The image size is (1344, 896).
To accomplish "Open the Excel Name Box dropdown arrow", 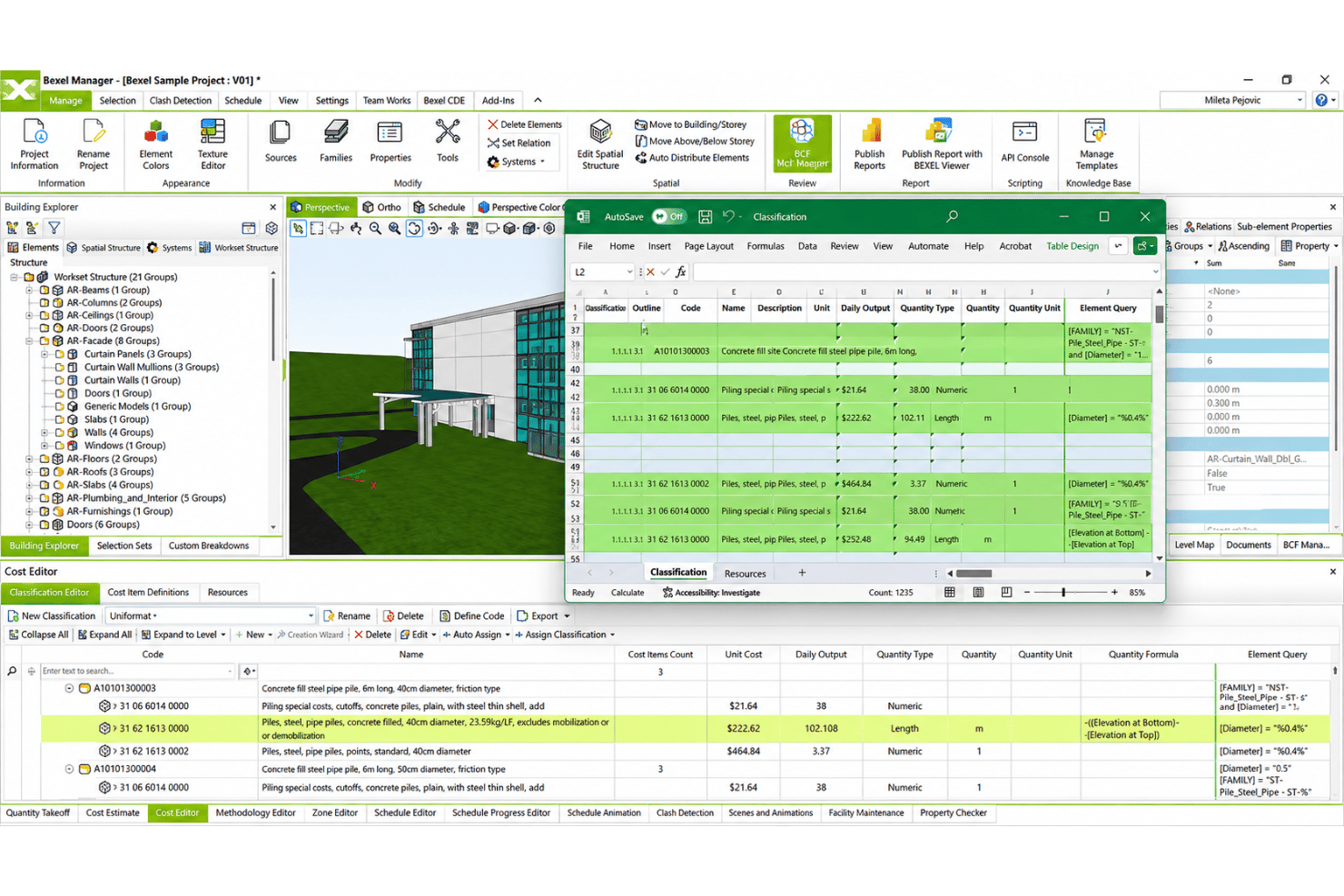I will 629,272.
